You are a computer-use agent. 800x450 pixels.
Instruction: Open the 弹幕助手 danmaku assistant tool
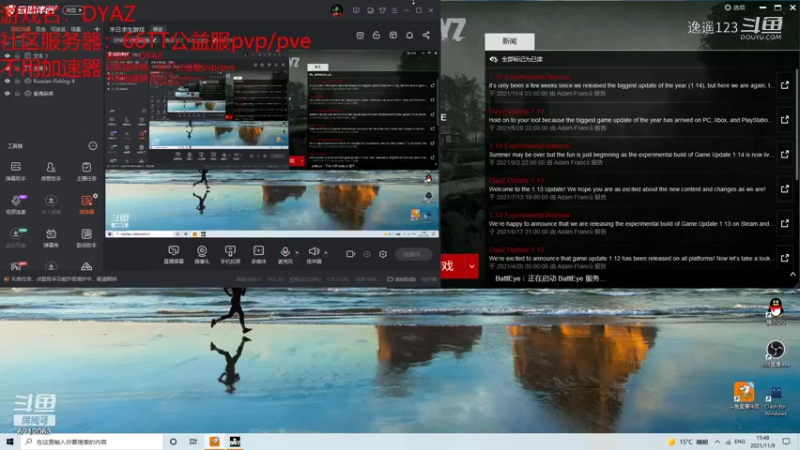tap(16, 171)
